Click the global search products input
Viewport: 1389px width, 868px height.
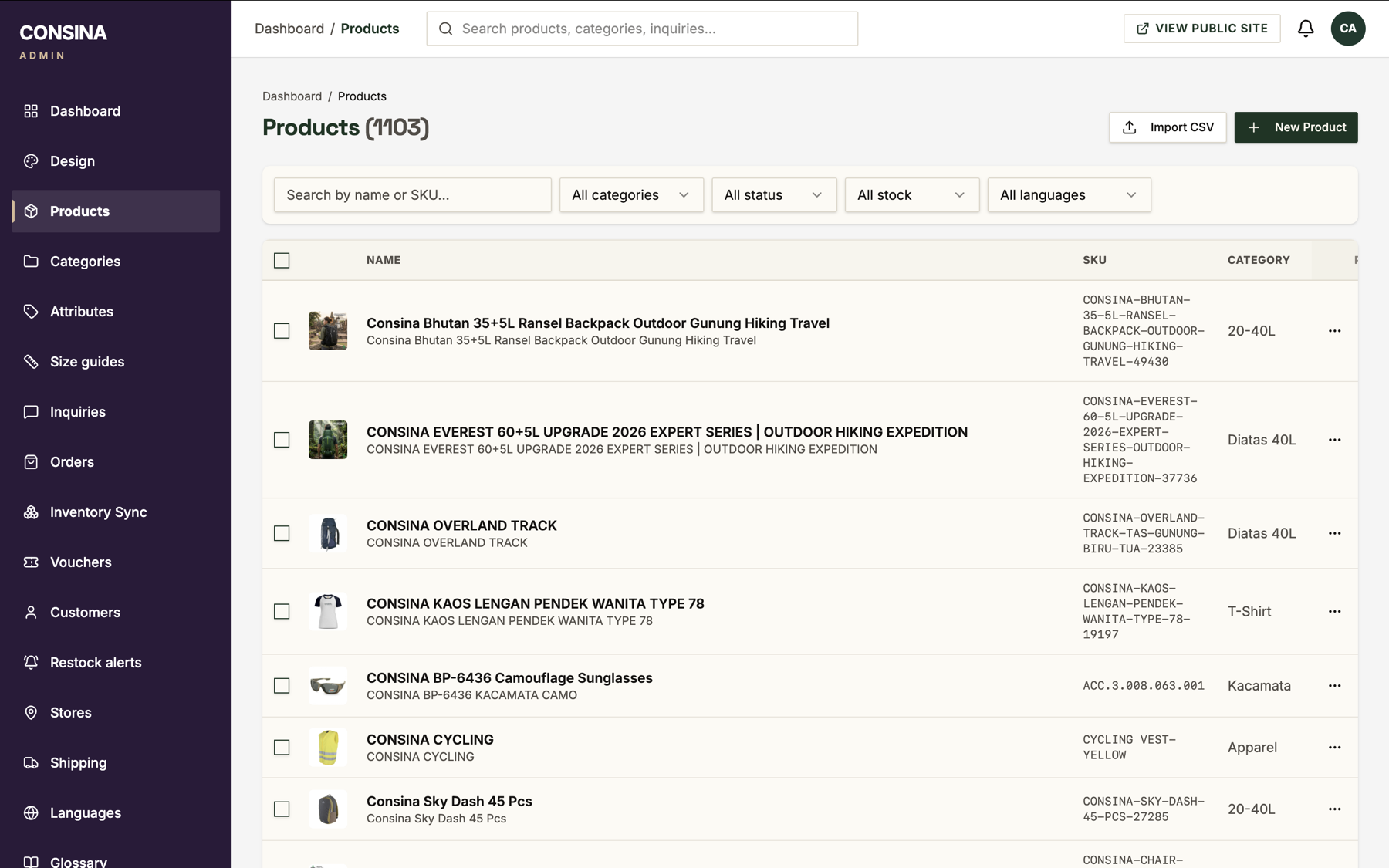click(x=642, y=29)
